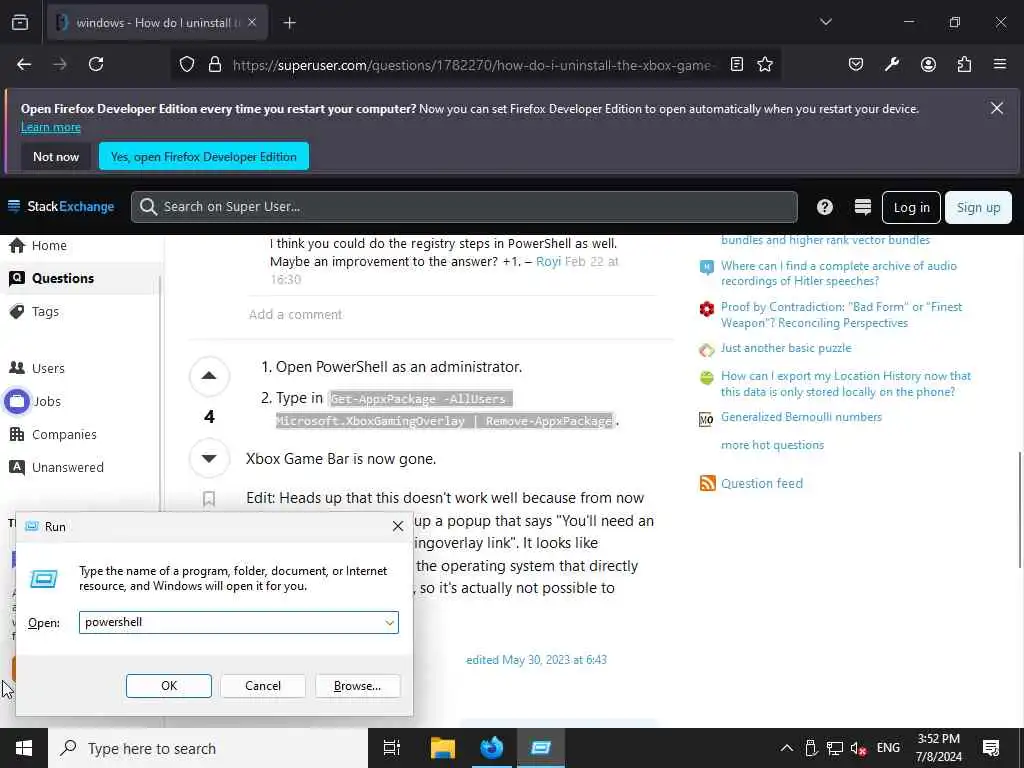The height and width of the screenshot is (768, 1024).
Task: Open Stack Exchange help icon
Action: (x=825, y=207)
